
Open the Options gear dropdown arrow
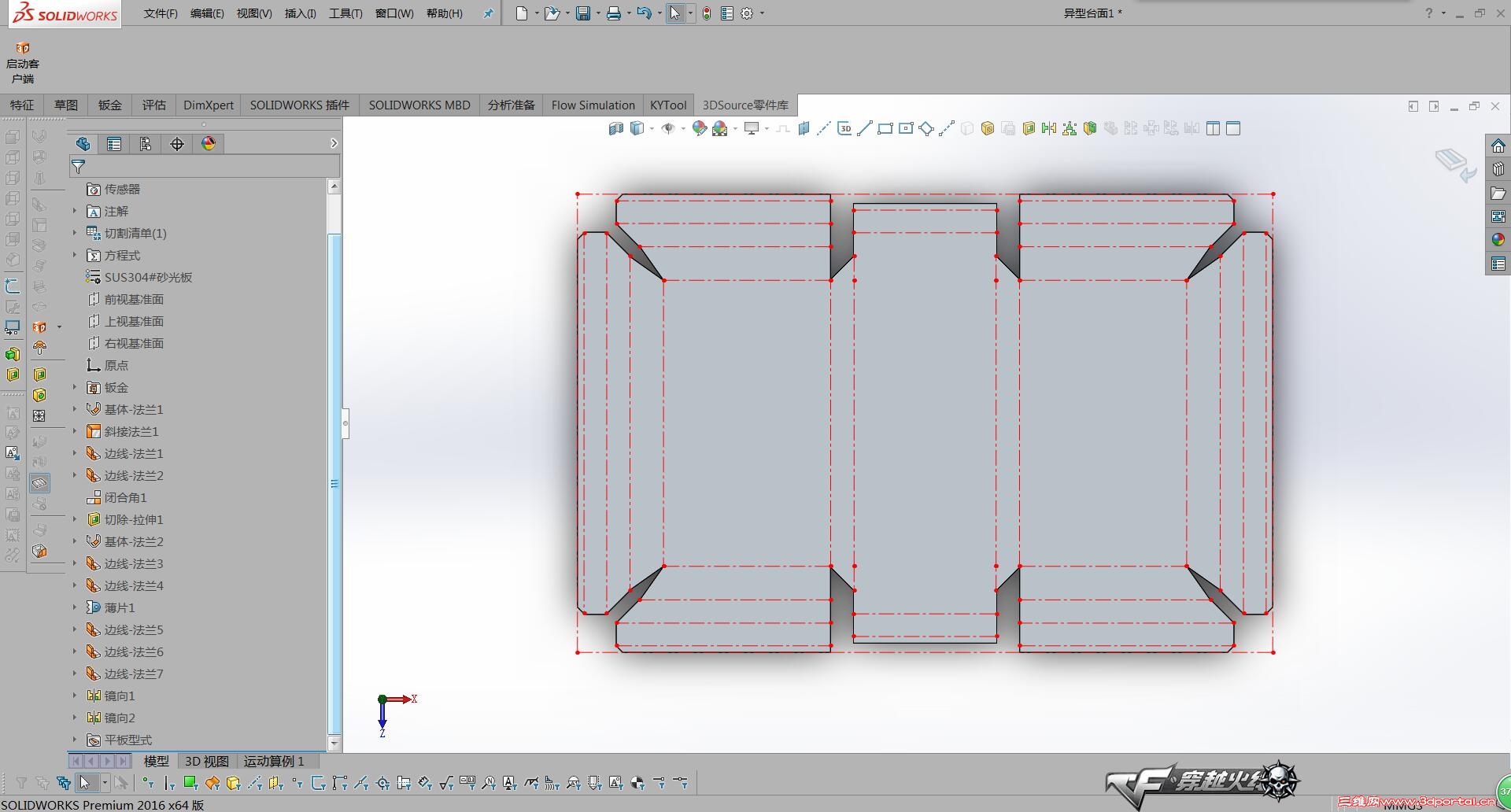click(762, 13)
